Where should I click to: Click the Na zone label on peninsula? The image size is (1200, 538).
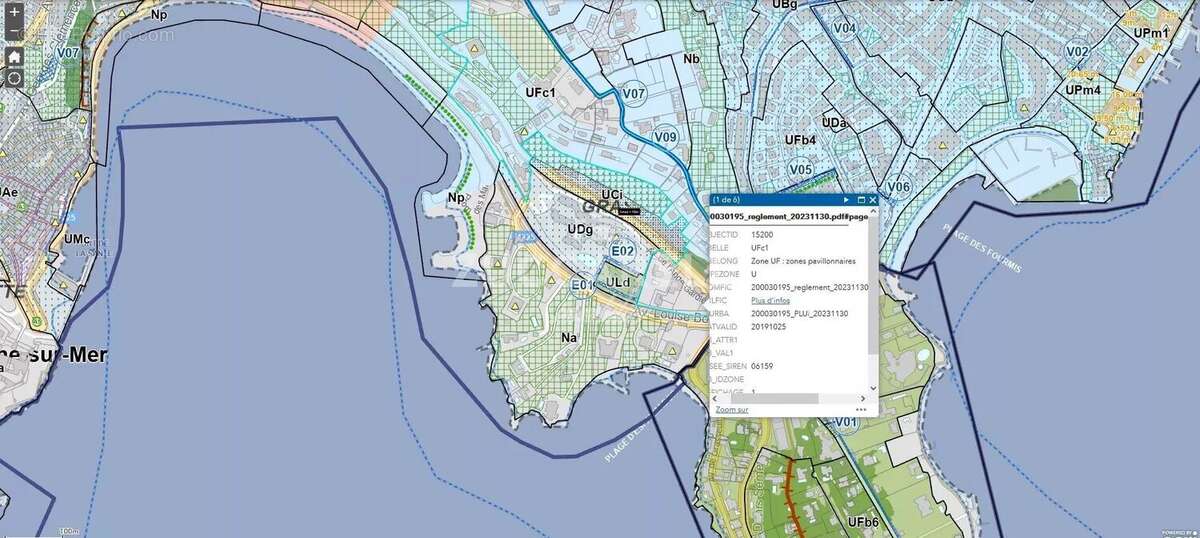click(x=569, y=338)
